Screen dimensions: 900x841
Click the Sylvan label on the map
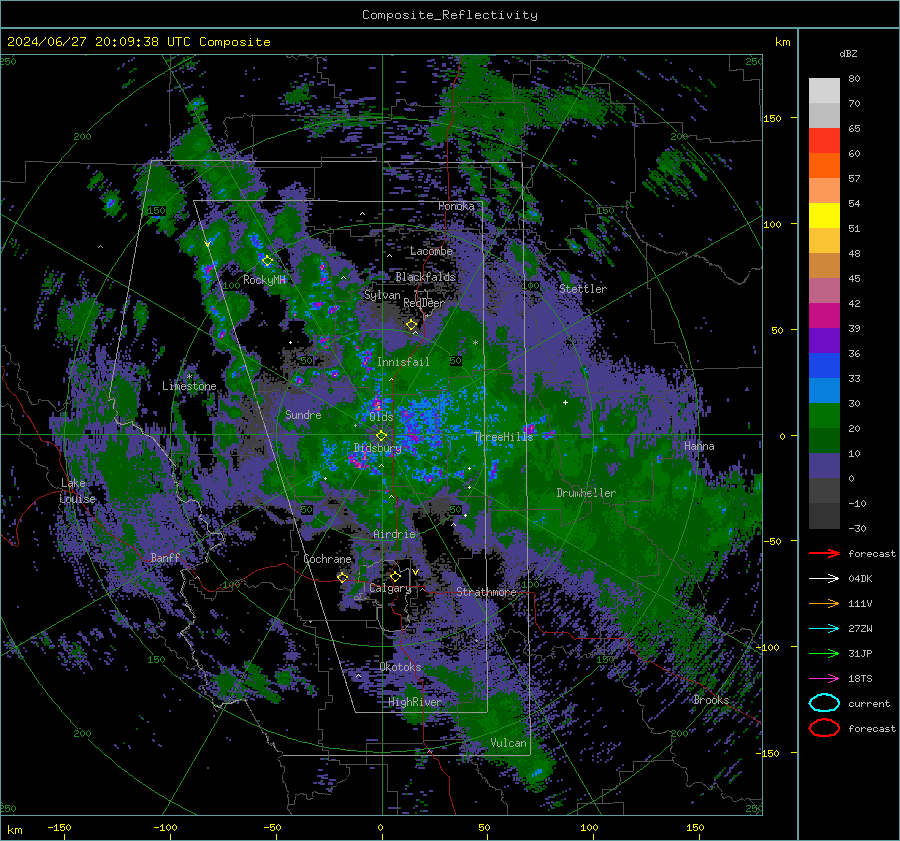[382, 295]
